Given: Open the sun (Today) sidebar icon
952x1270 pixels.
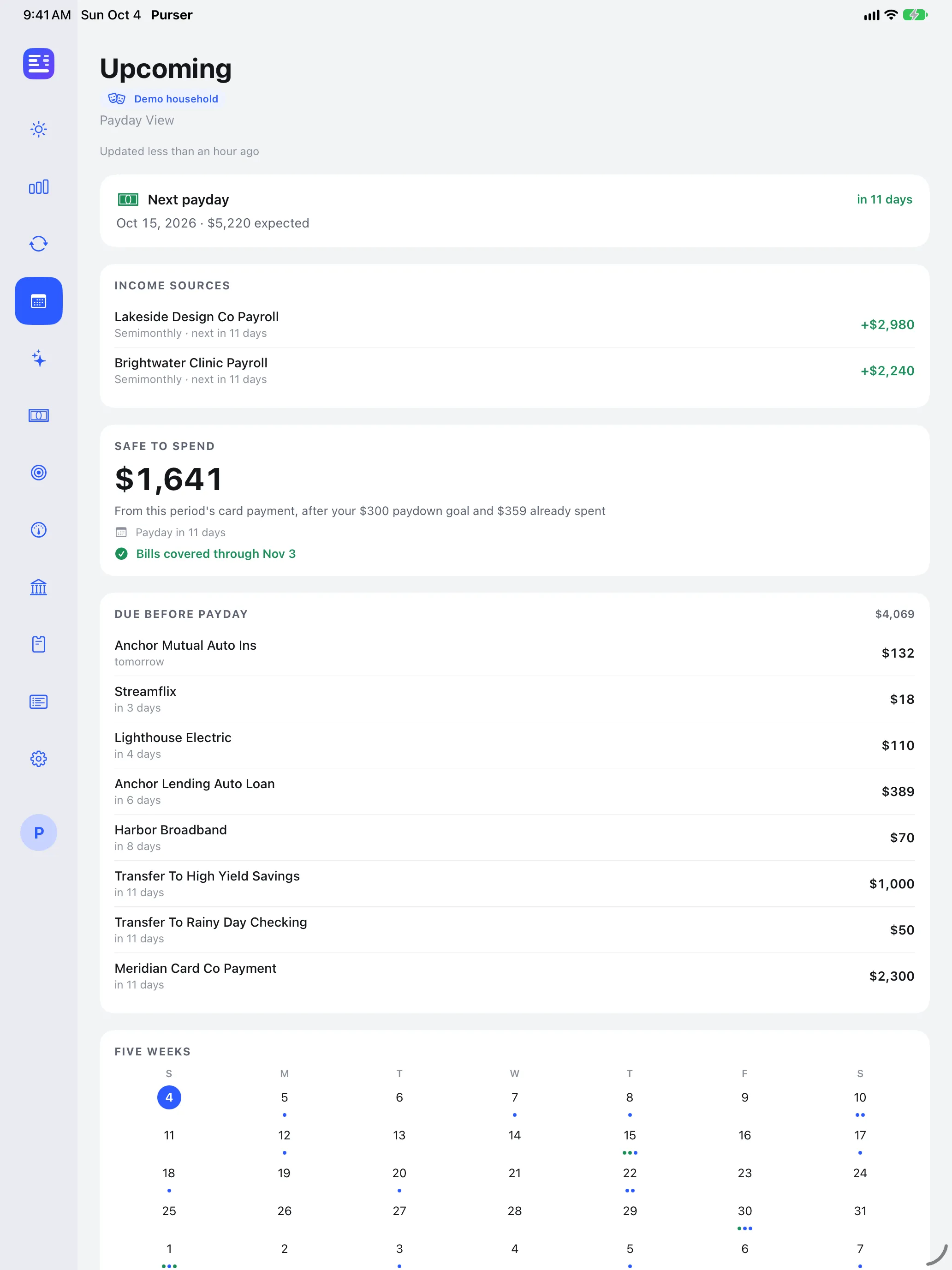Looking at the screenshot, I should pyautogui.click(x=38, y=129).
